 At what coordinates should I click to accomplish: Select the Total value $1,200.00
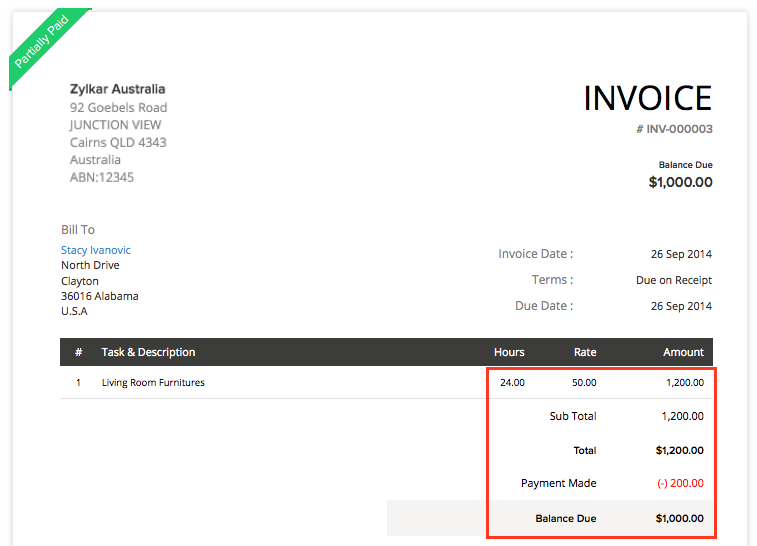click(x=679, y=450)
